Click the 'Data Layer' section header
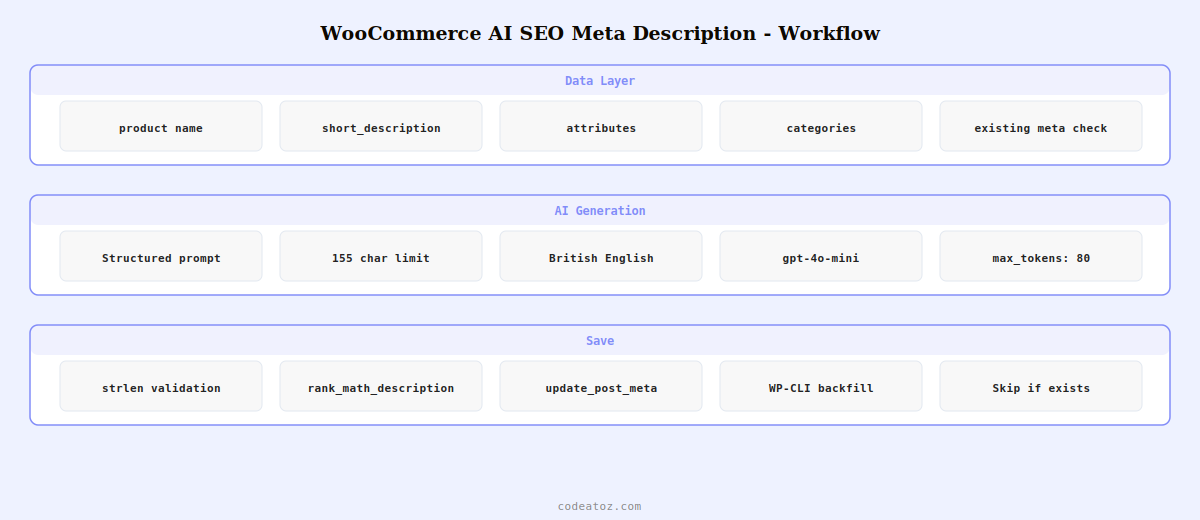Image resolution: width=1200 pixels, height=520 pixels. (600, 81)
